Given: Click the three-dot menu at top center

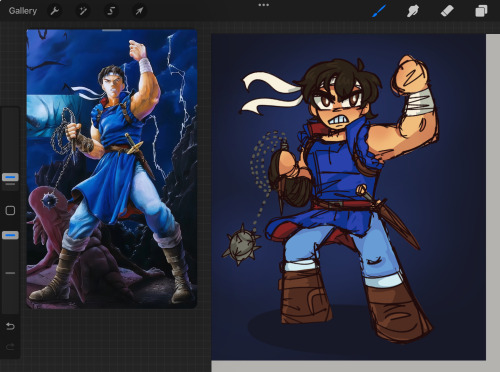Looking at the screenshot, I should 263,5.
